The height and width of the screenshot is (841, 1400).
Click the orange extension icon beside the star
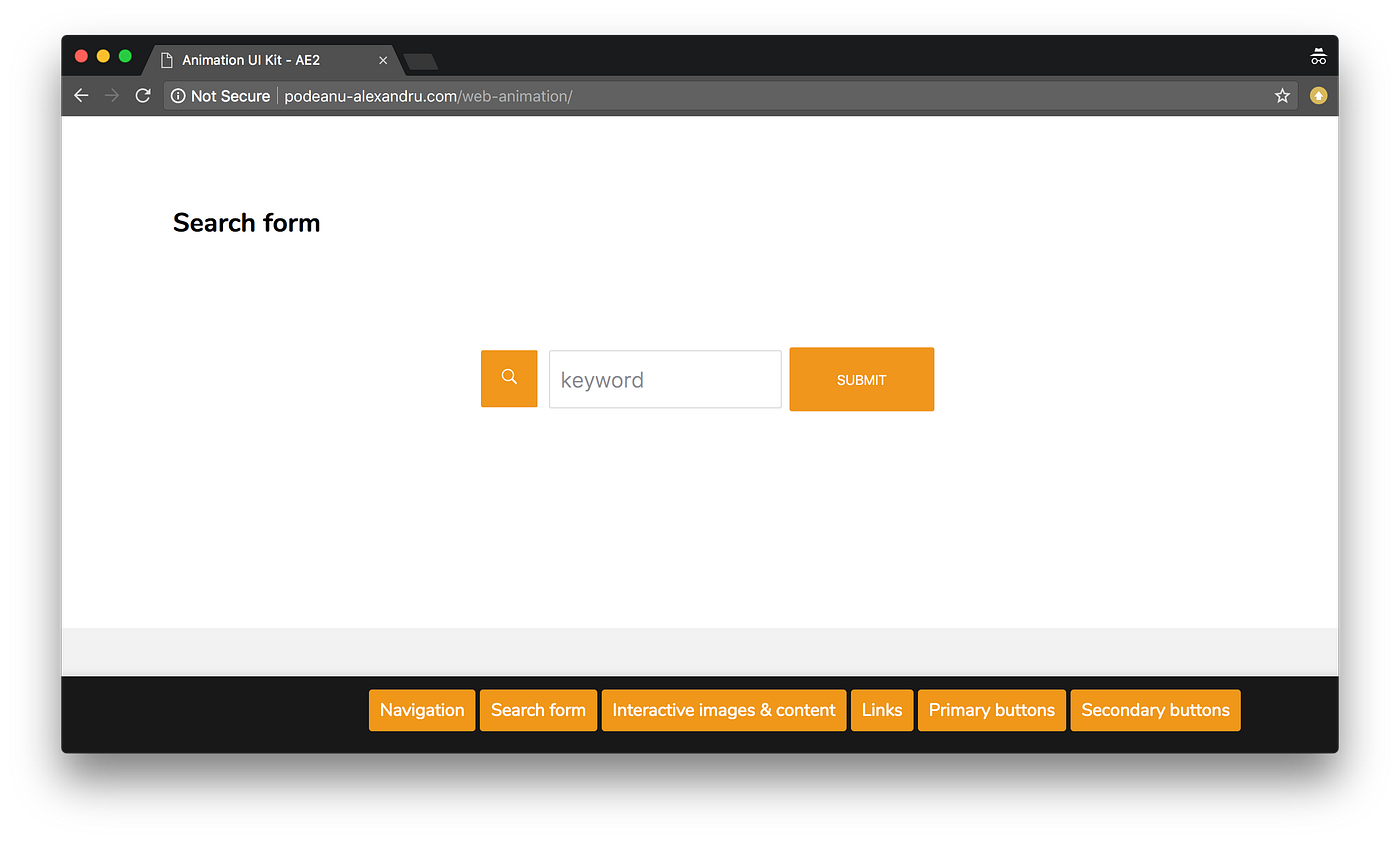pyautogui.click(x=1318, y=95)
